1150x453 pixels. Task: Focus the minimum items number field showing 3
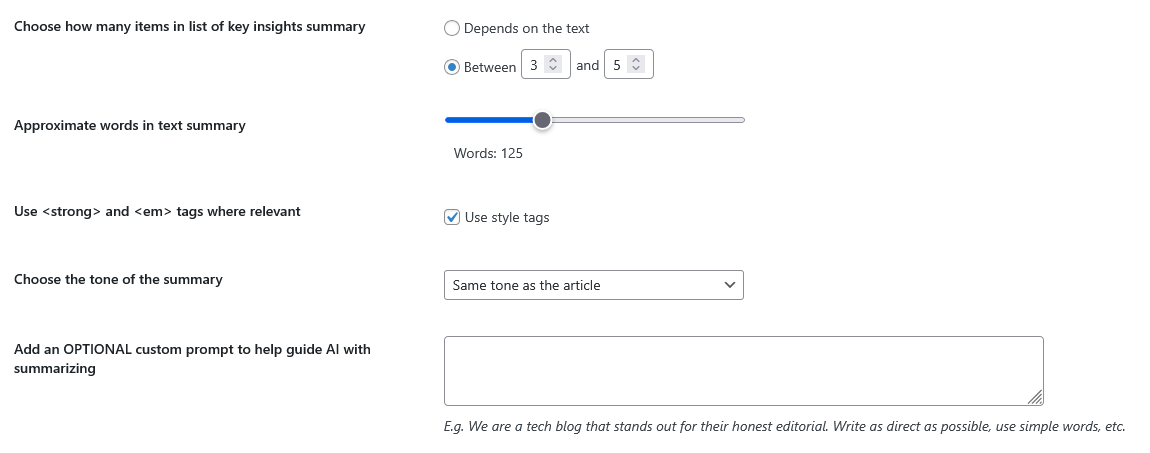(x=534, y=65)
